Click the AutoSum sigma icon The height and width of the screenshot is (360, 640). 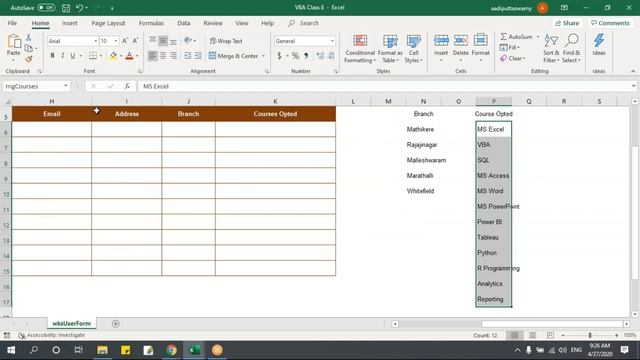coord(504,37)
